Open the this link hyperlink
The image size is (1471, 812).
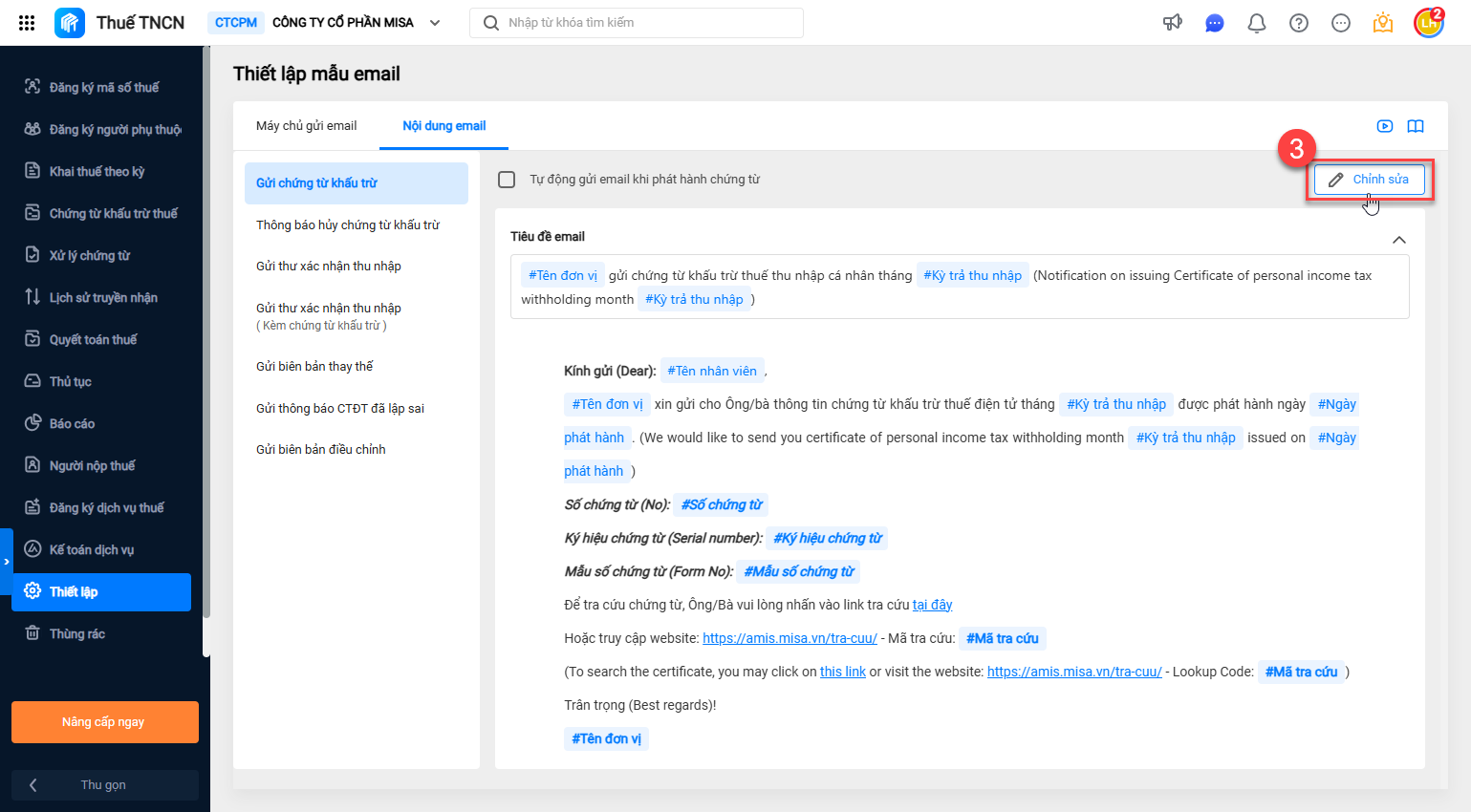pos(843,672)
